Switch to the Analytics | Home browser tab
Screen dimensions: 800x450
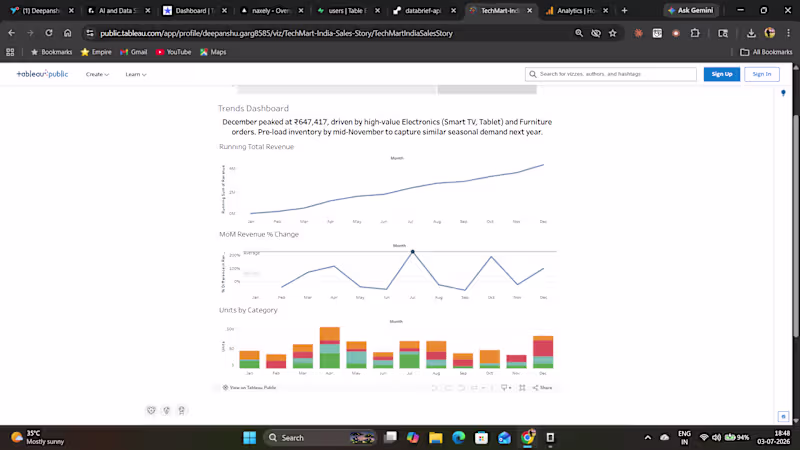point(576,10)
